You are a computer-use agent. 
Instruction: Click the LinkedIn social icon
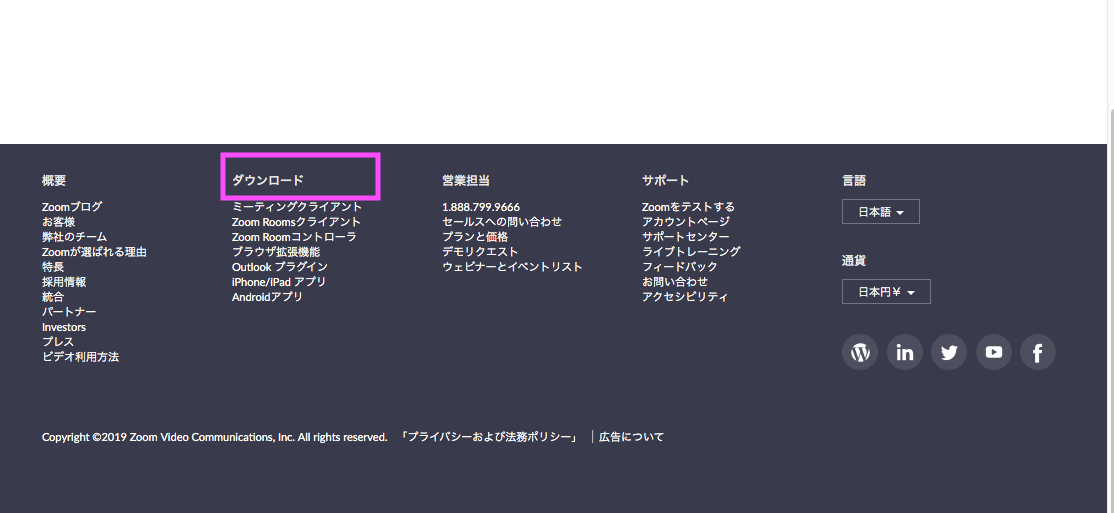click(905, 352)
